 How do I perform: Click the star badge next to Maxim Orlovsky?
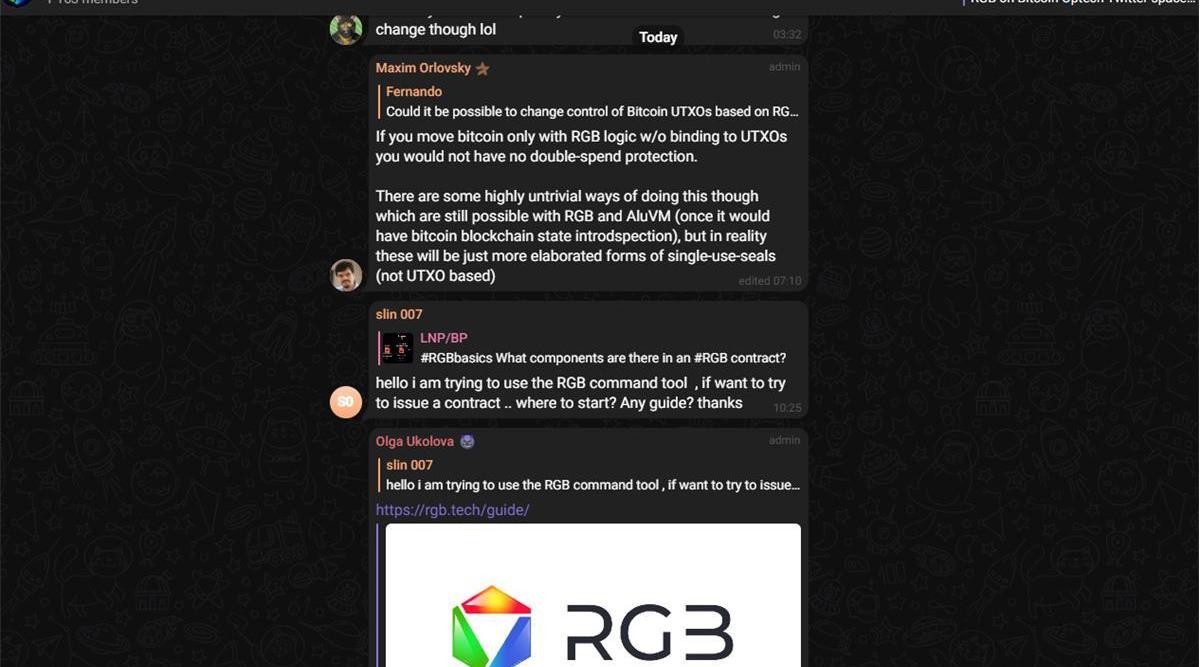[x=482, y=69]
